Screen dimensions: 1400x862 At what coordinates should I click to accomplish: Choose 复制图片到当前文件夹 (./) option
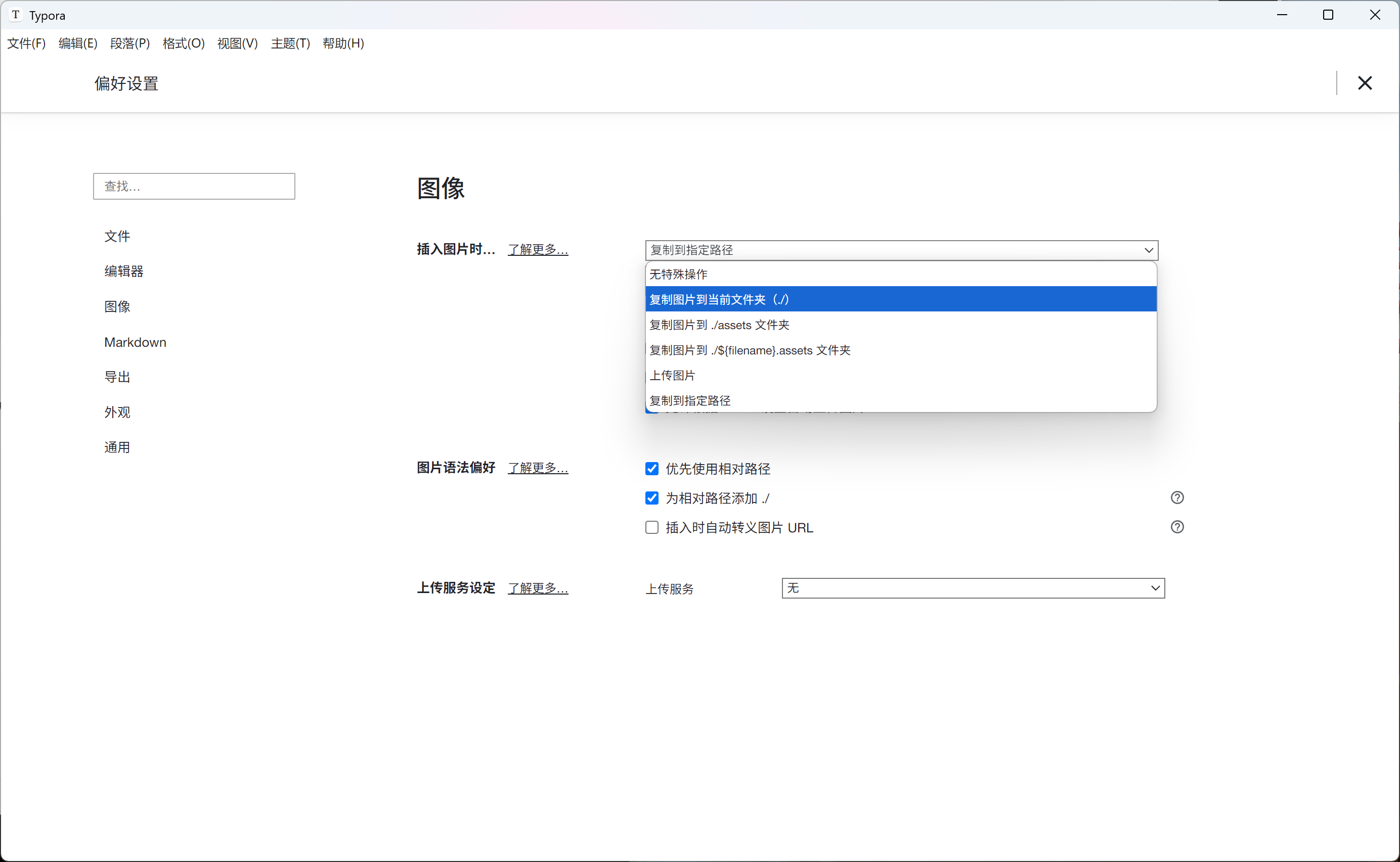pyautogui.click(x=901, y=299)
